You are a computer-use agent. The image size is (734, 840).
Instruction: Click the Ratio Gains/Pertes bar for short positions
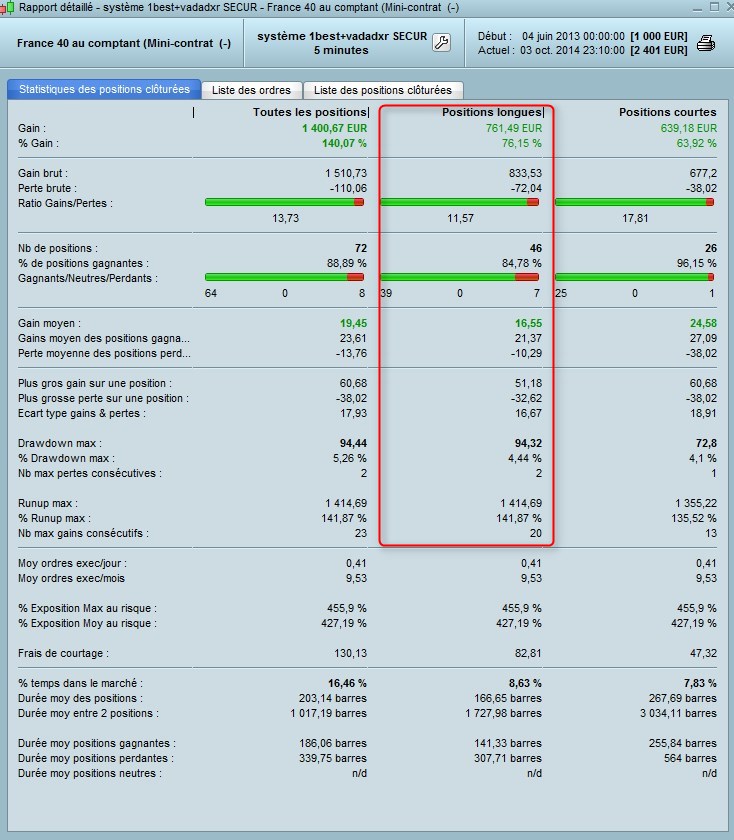634,202
